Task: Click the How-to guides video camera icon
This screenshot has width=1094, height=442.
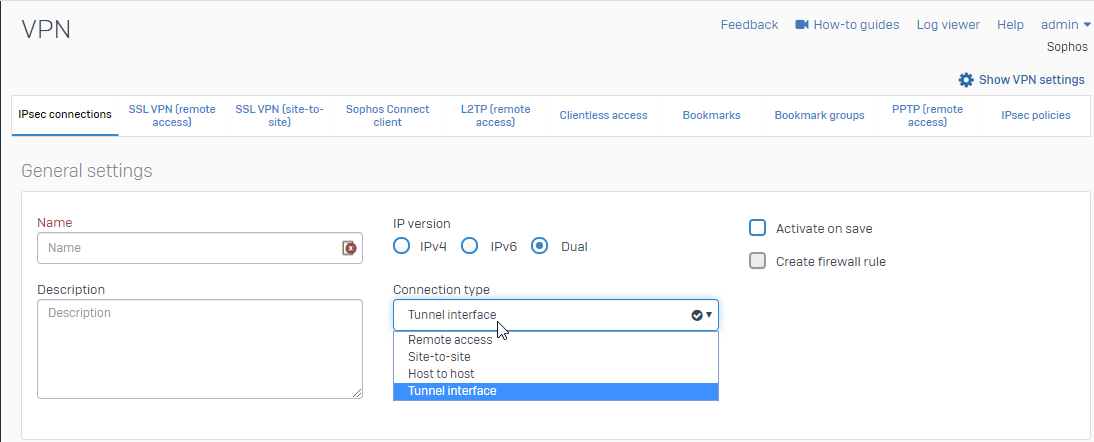Action: tap(802, 24)
